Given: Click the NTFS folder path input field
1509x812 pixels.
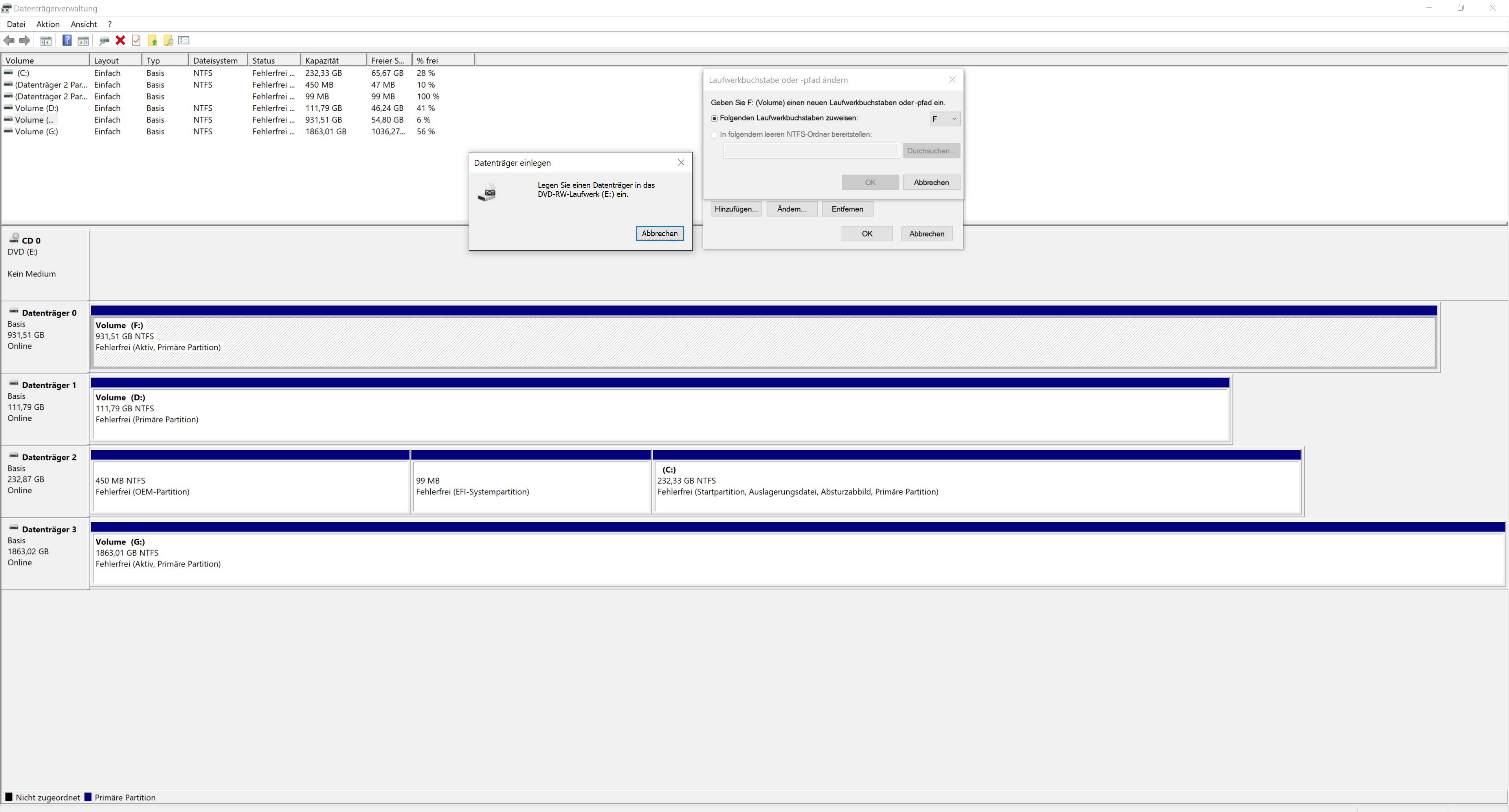Looking at the screenshot, I should [811, 151].
